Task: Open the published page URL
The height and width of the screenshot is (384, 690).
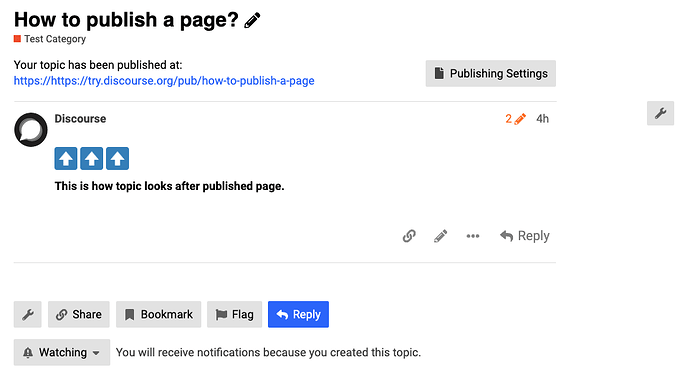Action: (x=164, y=81)
